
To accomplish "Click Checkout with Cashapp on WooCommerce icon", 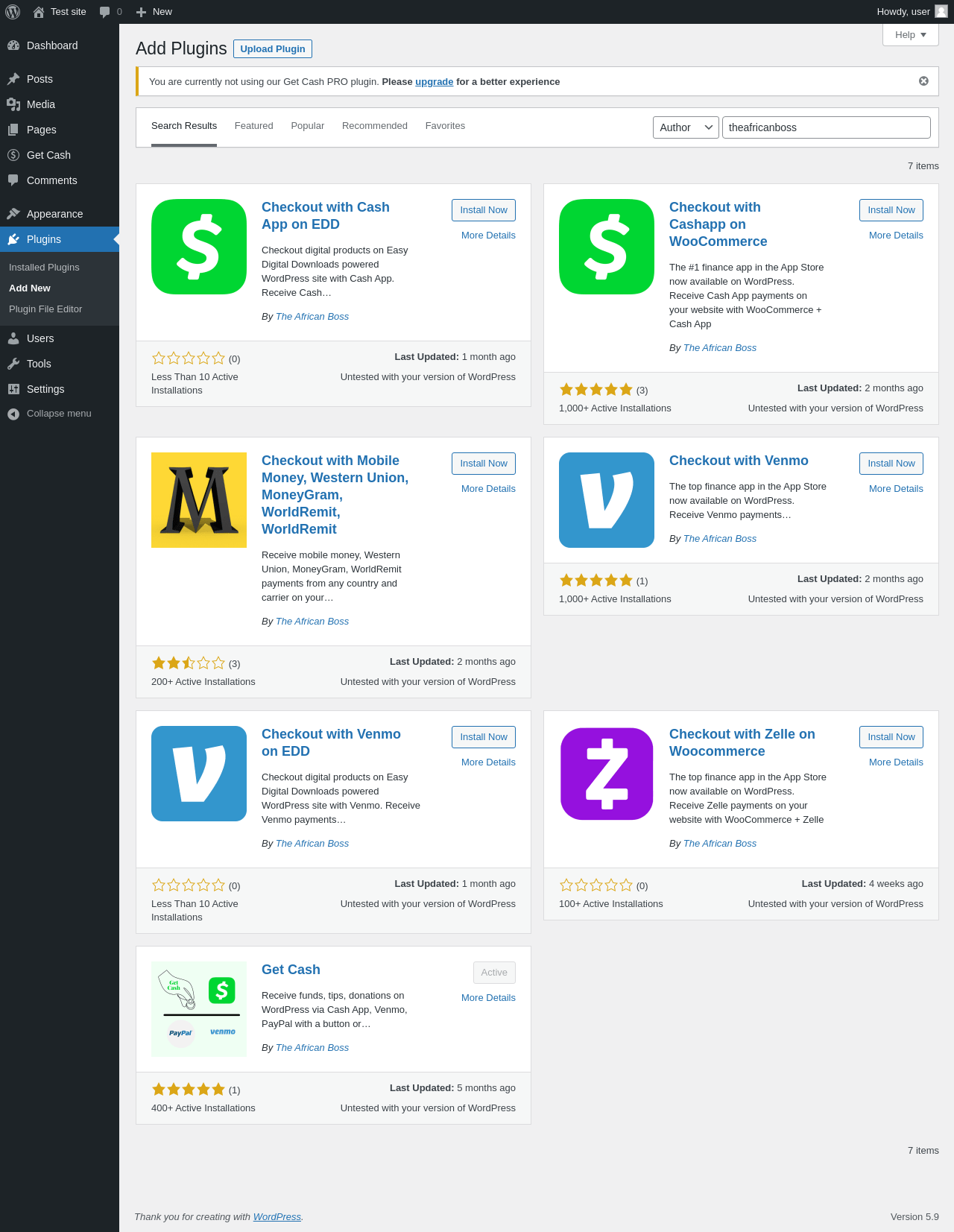I will click(x=607, y=247).
